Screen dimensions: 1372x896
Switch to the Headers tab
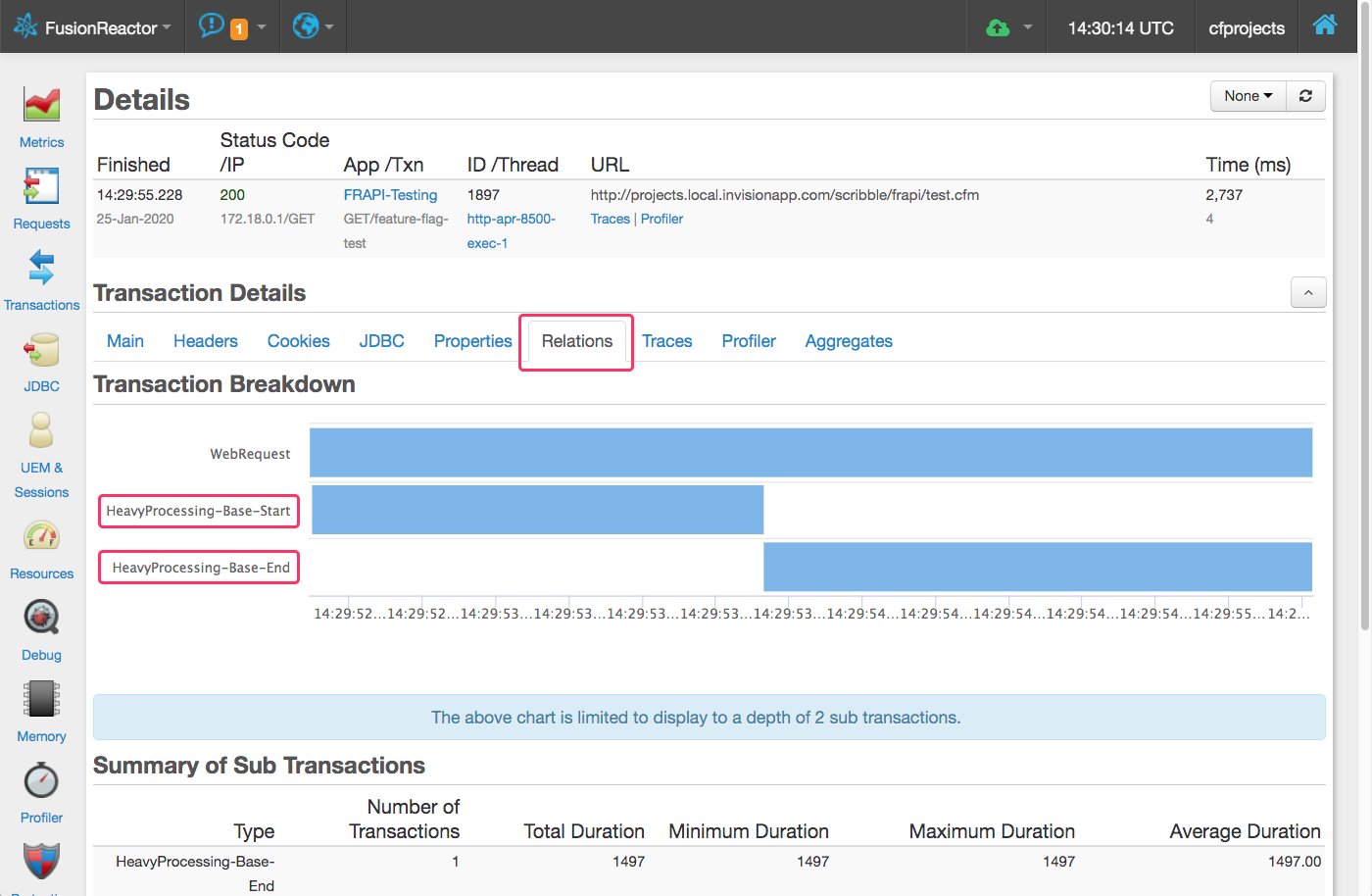(205, 341)
